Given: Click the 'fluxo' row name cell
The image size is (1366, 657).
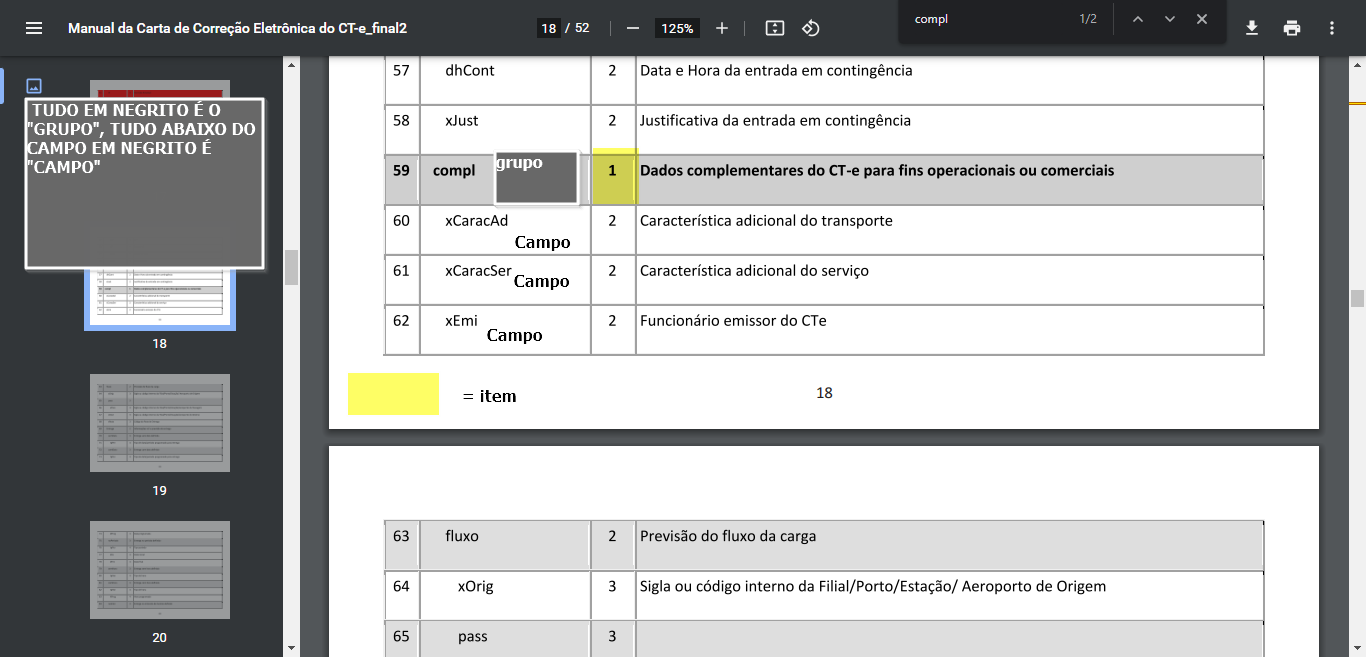Looking at the screenshot, I should [x=505, y=545].
